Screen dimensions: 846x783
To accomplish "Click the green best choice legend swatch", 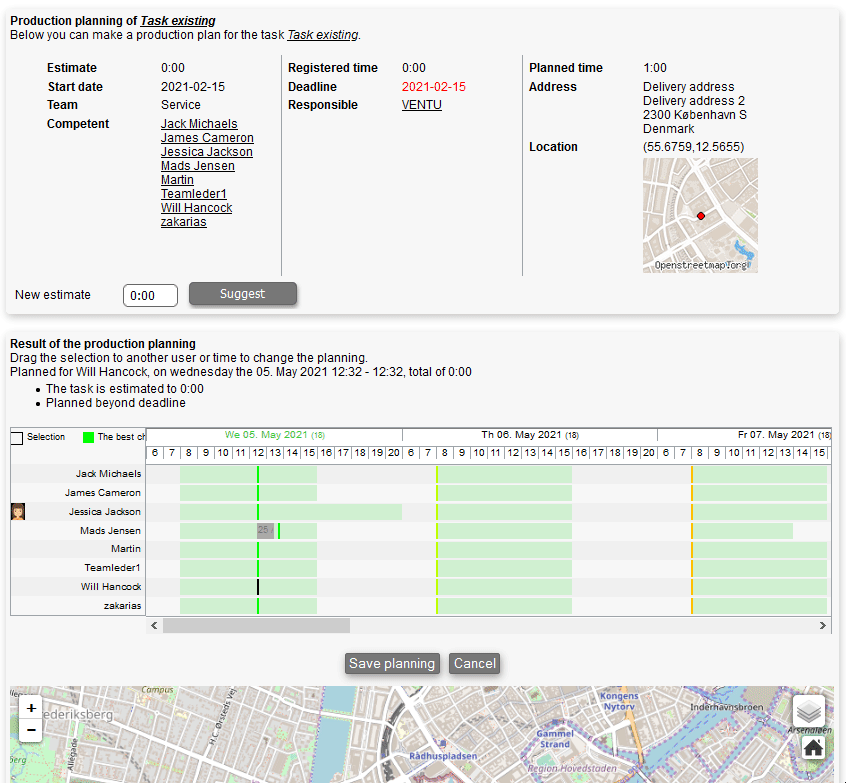I will (x=88, y=438).
